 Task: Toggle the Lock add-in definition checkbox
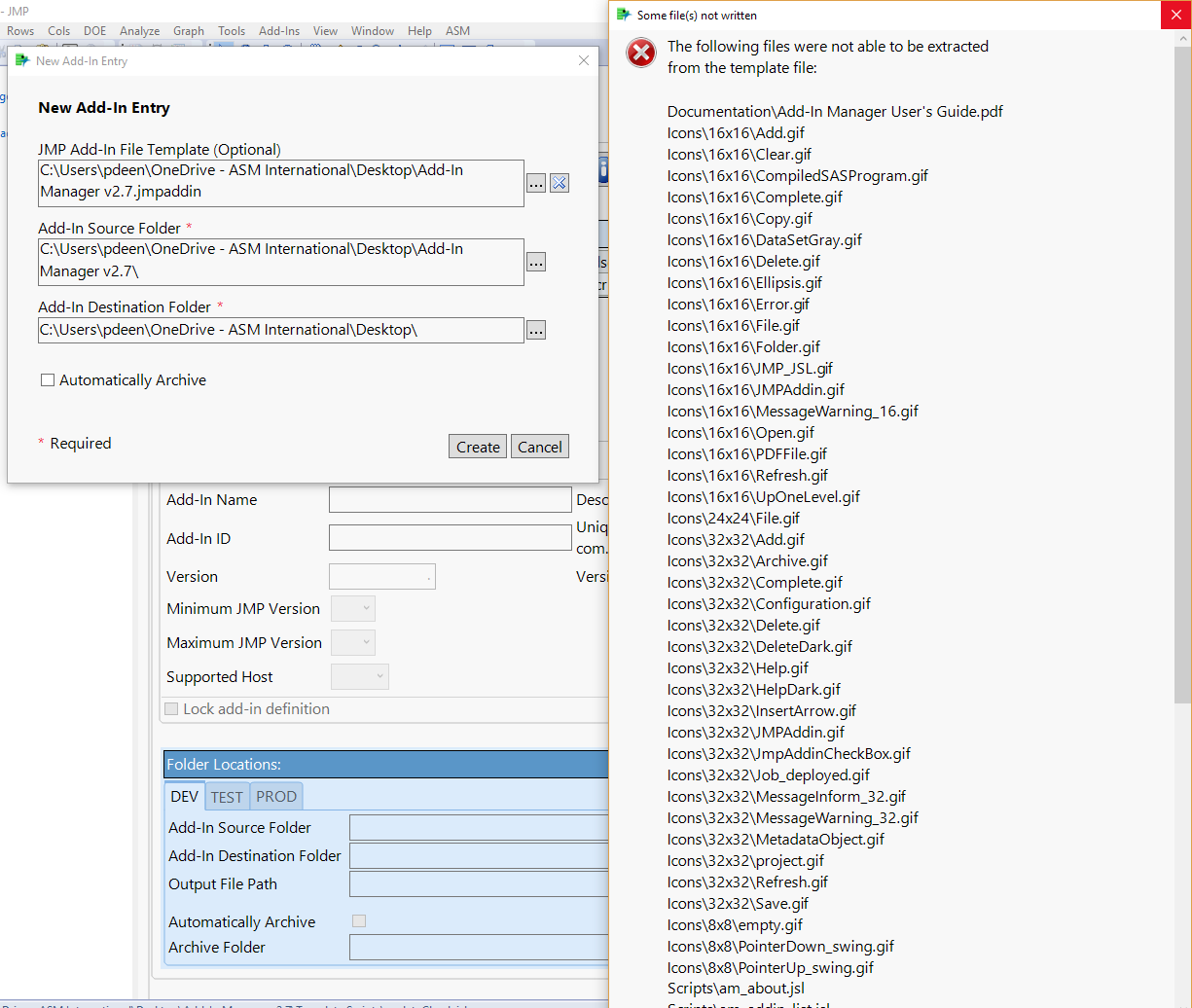(x=172, y=709)
